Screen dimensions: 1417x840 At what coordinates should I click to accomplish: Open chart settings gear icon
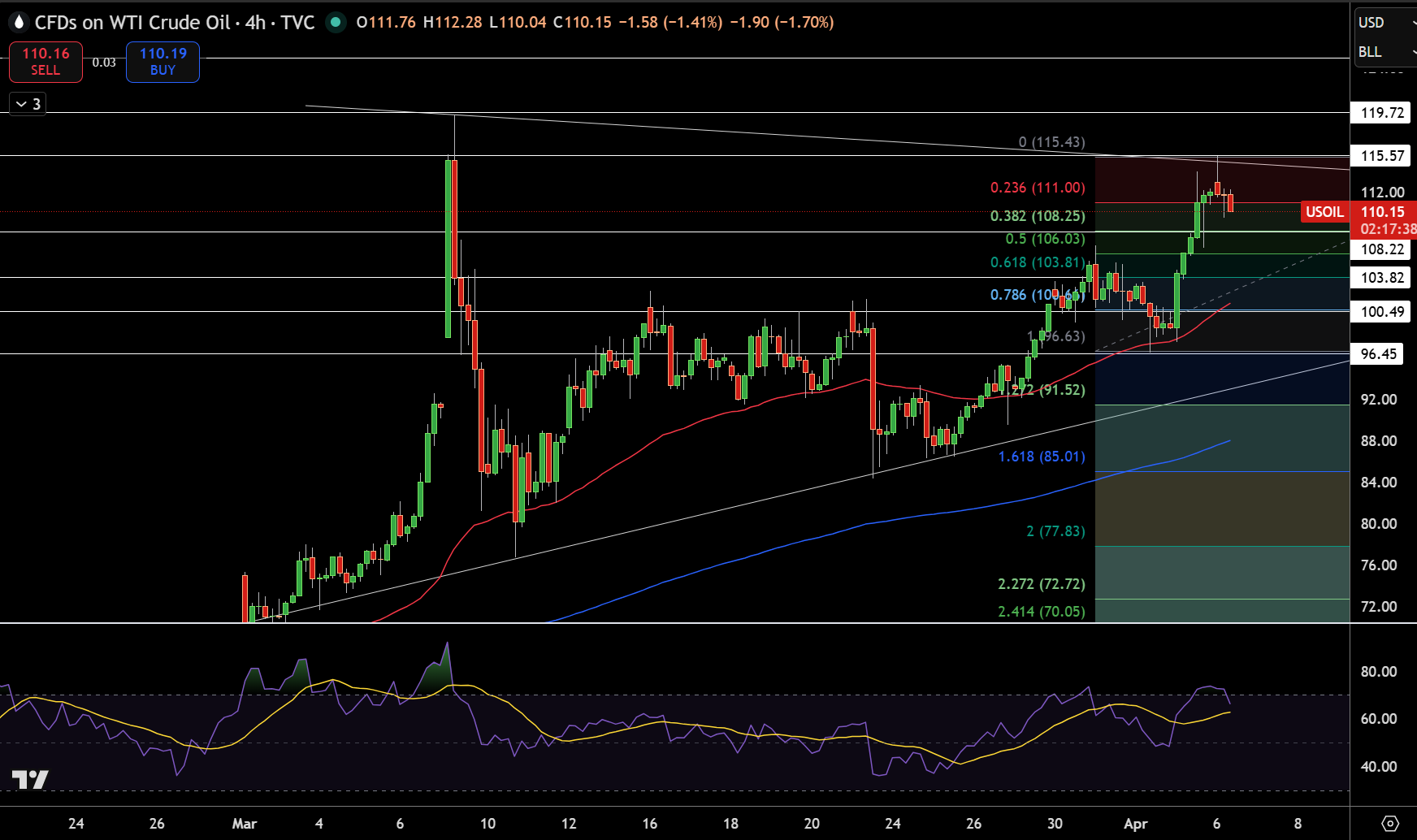click(1390, 823)
